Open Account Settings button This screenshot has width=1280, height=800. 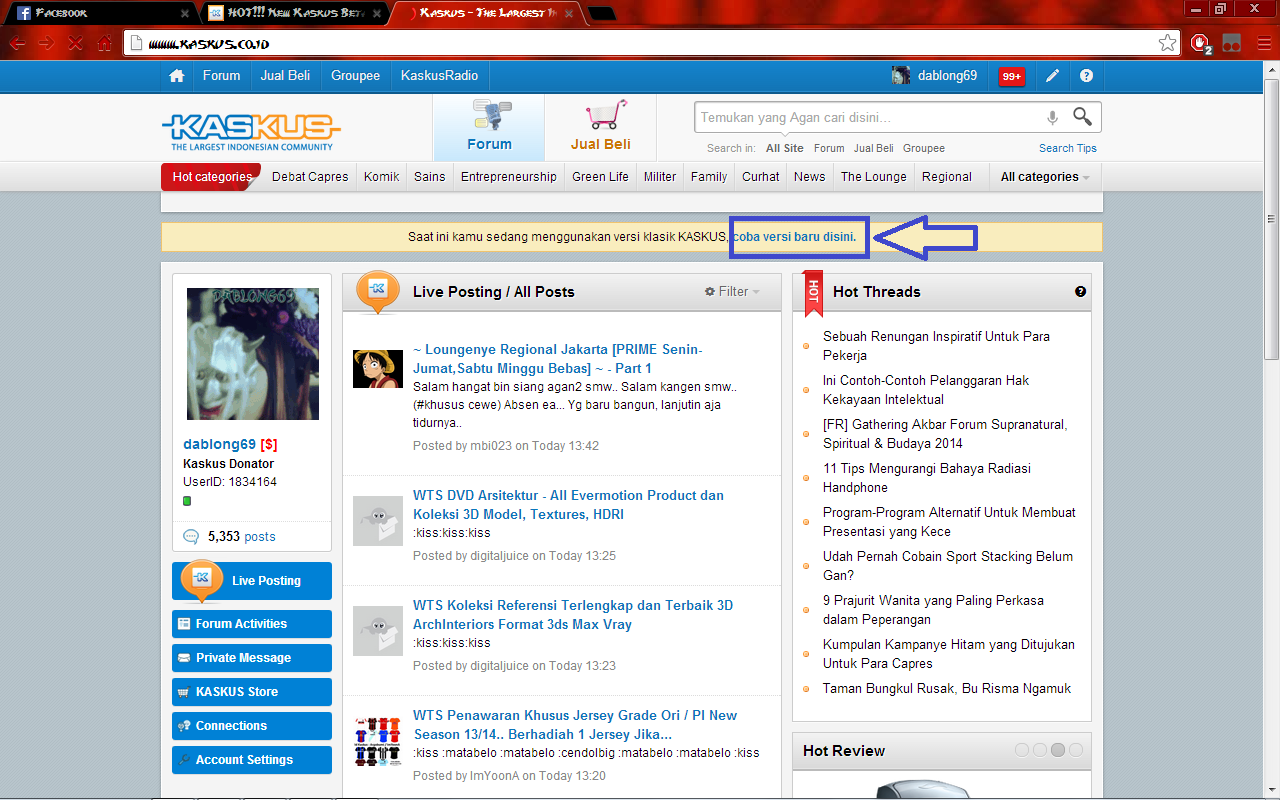(x=252, y=760)
